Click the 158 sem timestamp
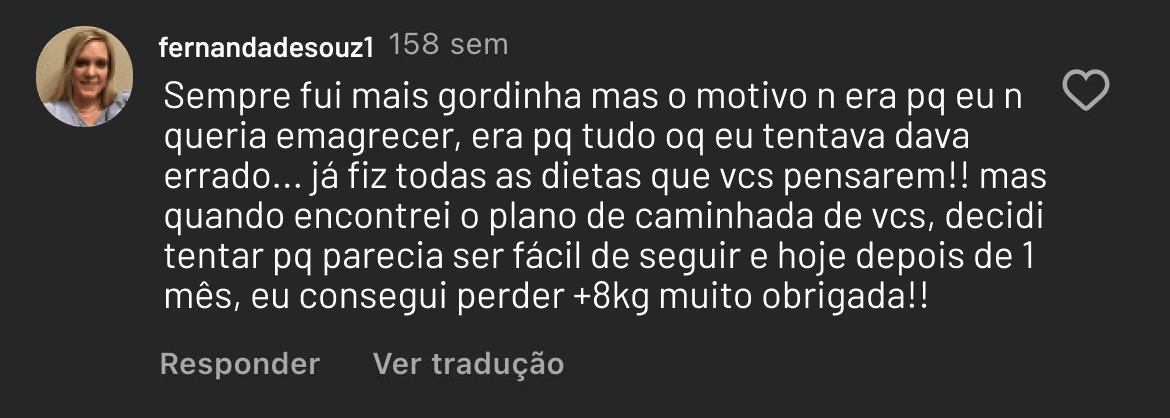Image resolution: width=1170 pixels, height=418 pixels. coord(448,46)
